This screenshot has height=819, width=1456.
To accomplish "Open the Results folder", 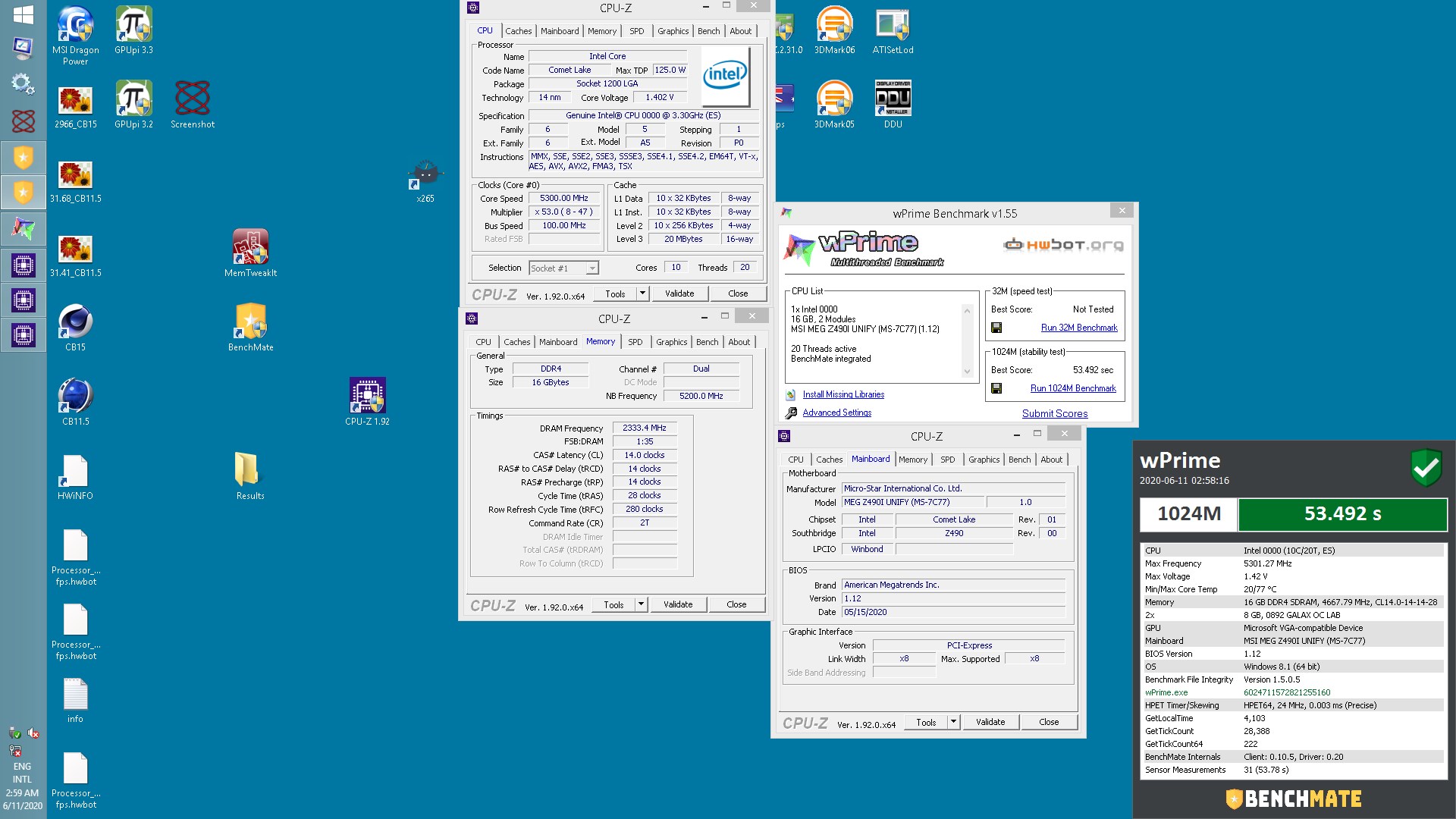I will coord(250,476).
